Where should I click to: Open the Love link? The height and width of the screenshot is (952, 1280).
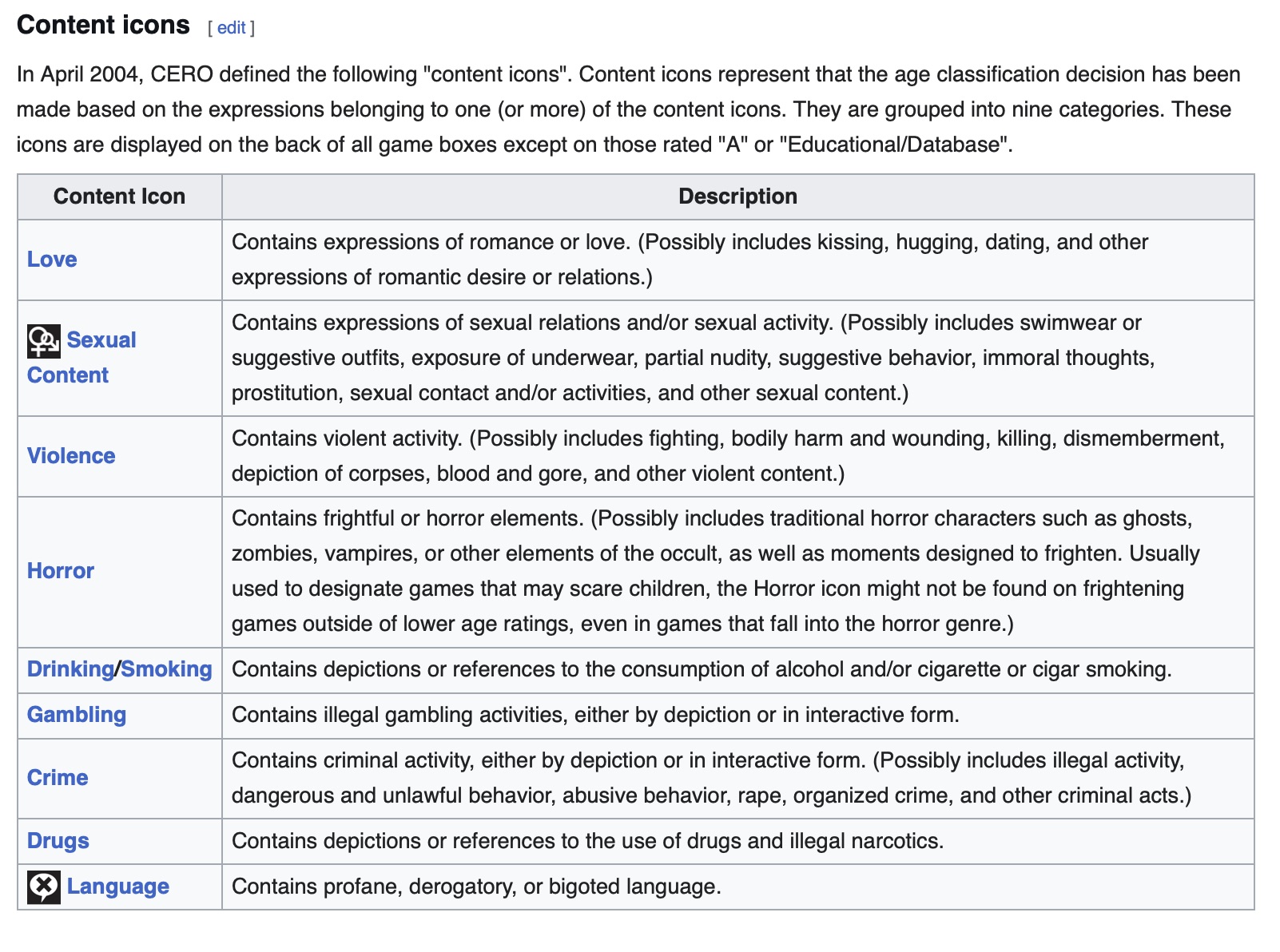(52, 260)
